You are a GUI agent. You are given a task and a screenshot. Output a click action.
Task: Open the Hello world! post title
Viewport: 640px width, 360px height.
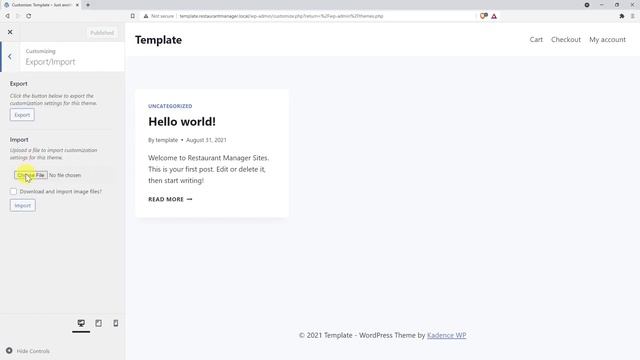182,122
